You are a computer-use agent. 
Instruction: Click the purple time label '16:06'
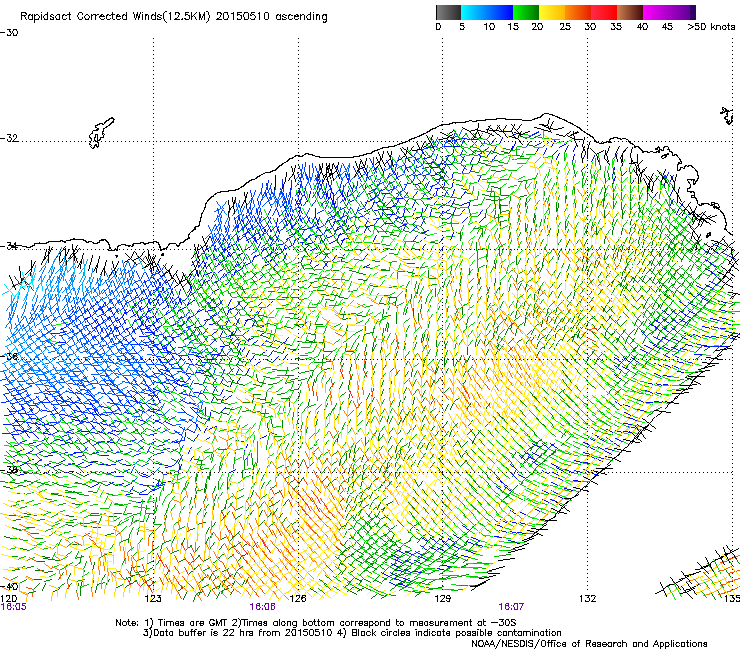pos(262,607)
